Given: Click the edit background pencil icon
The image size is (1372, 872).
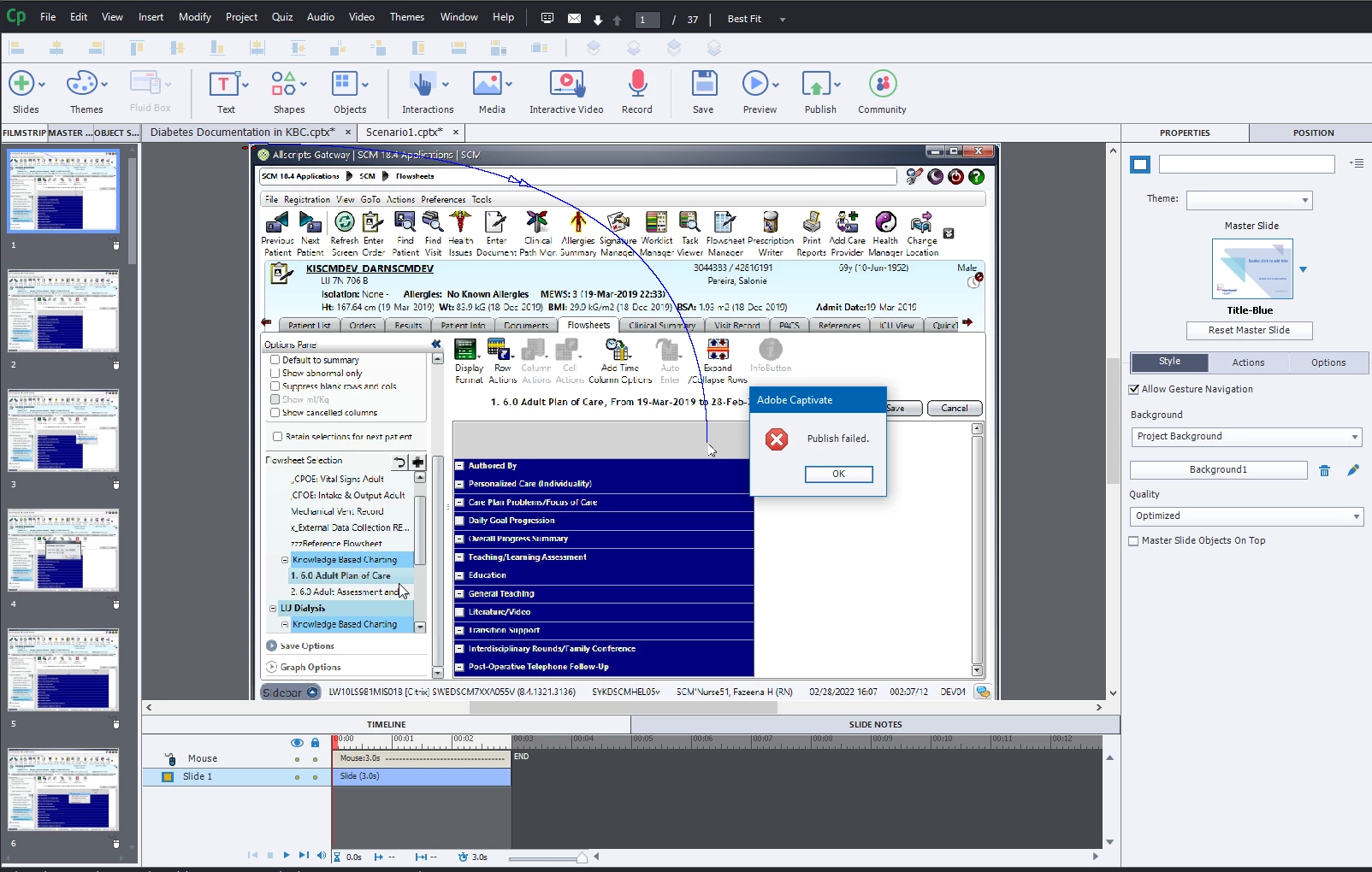Looking at the screenshot, I should pyautogui.click(x=1353, y=470).
